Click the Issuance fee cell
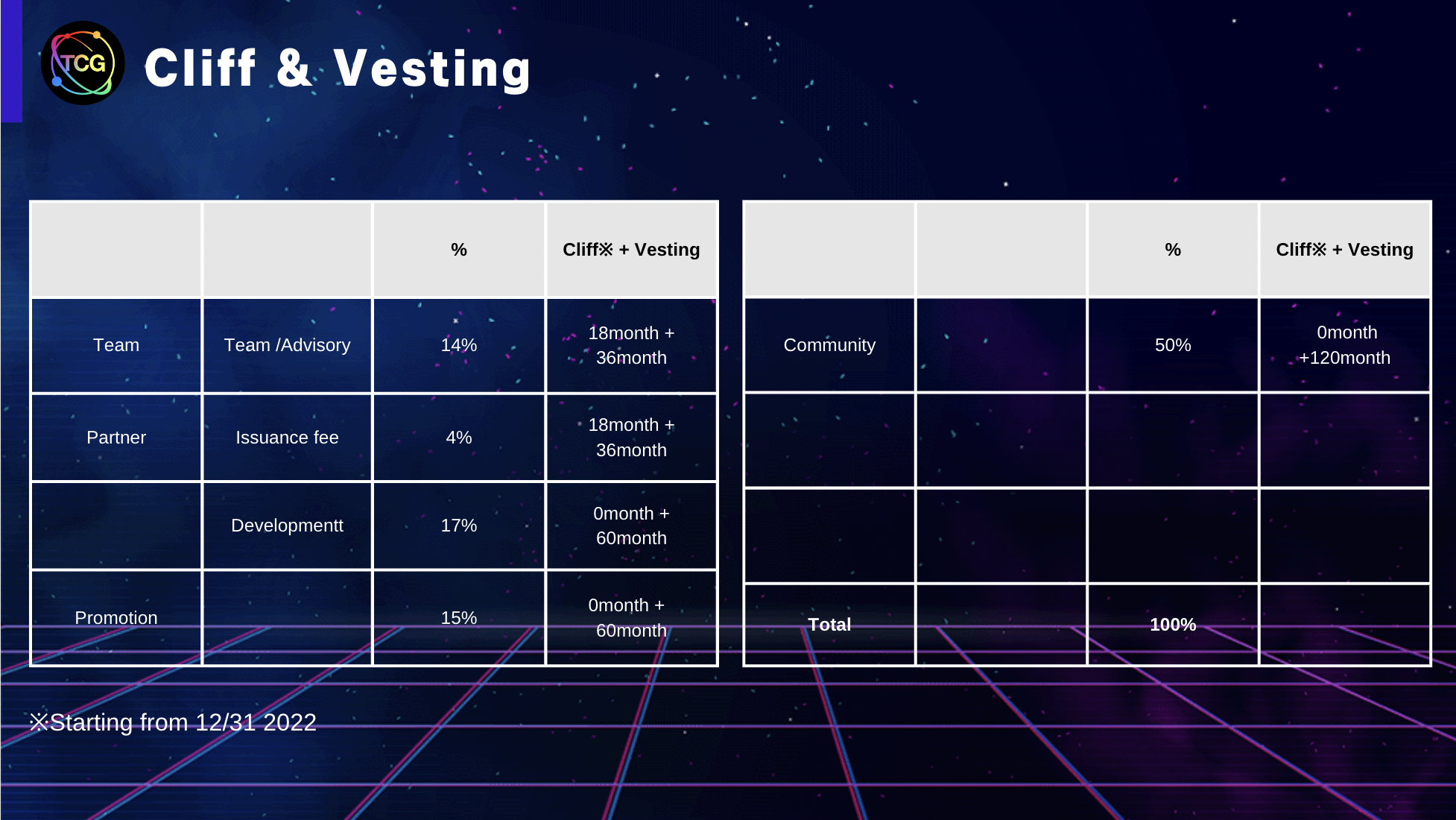The width and height of the screenshot is (1456, 820). point(287,438)
